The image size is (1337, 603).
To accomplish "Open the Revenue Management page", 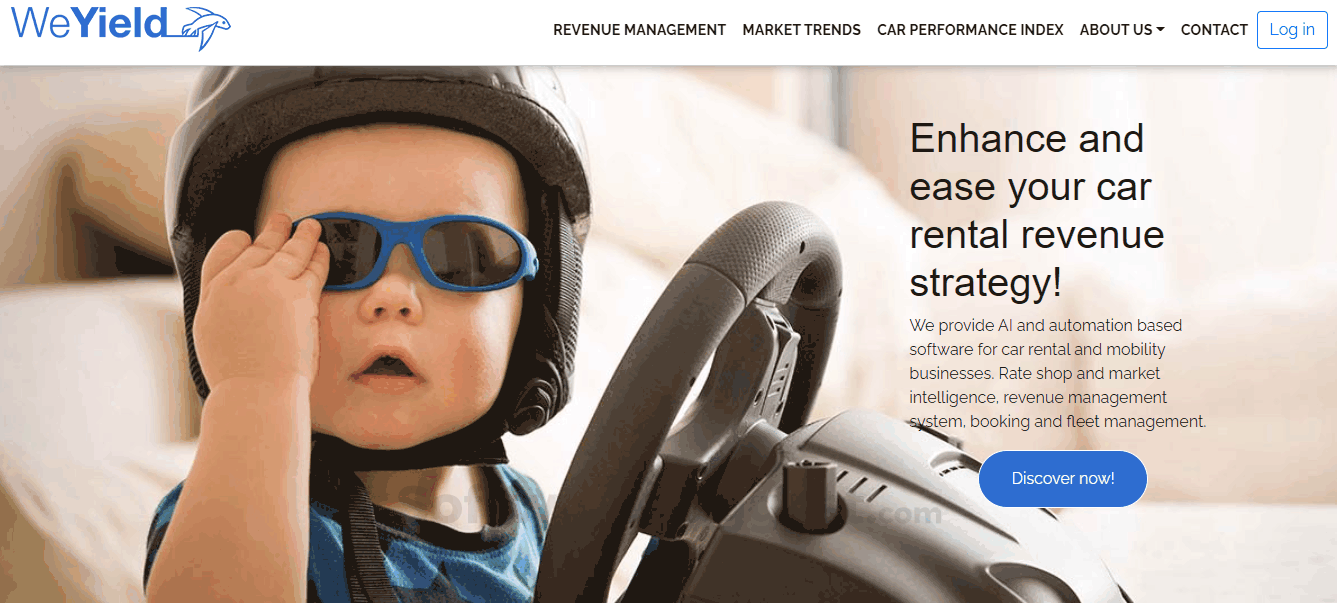I will pyautogui.click(x=639, y=30).
